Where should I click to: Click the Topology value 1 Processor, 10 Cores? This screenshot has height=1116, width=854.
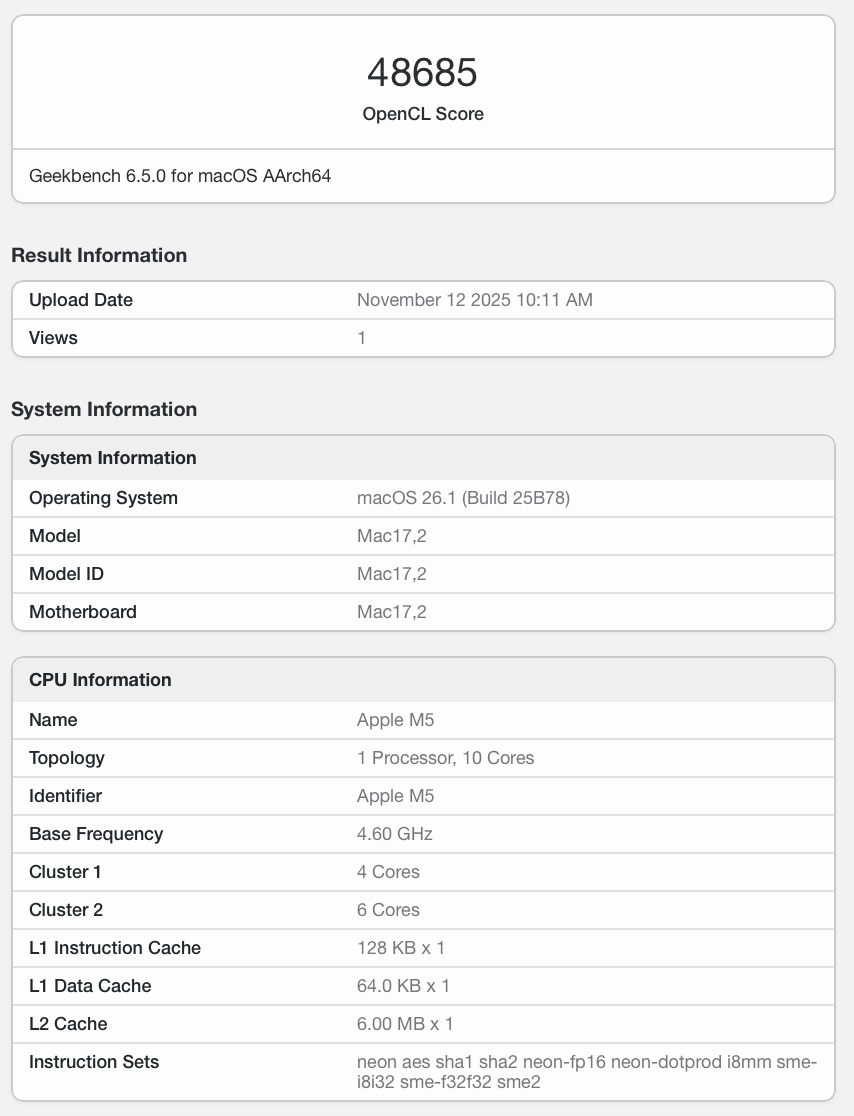point(445,758)
